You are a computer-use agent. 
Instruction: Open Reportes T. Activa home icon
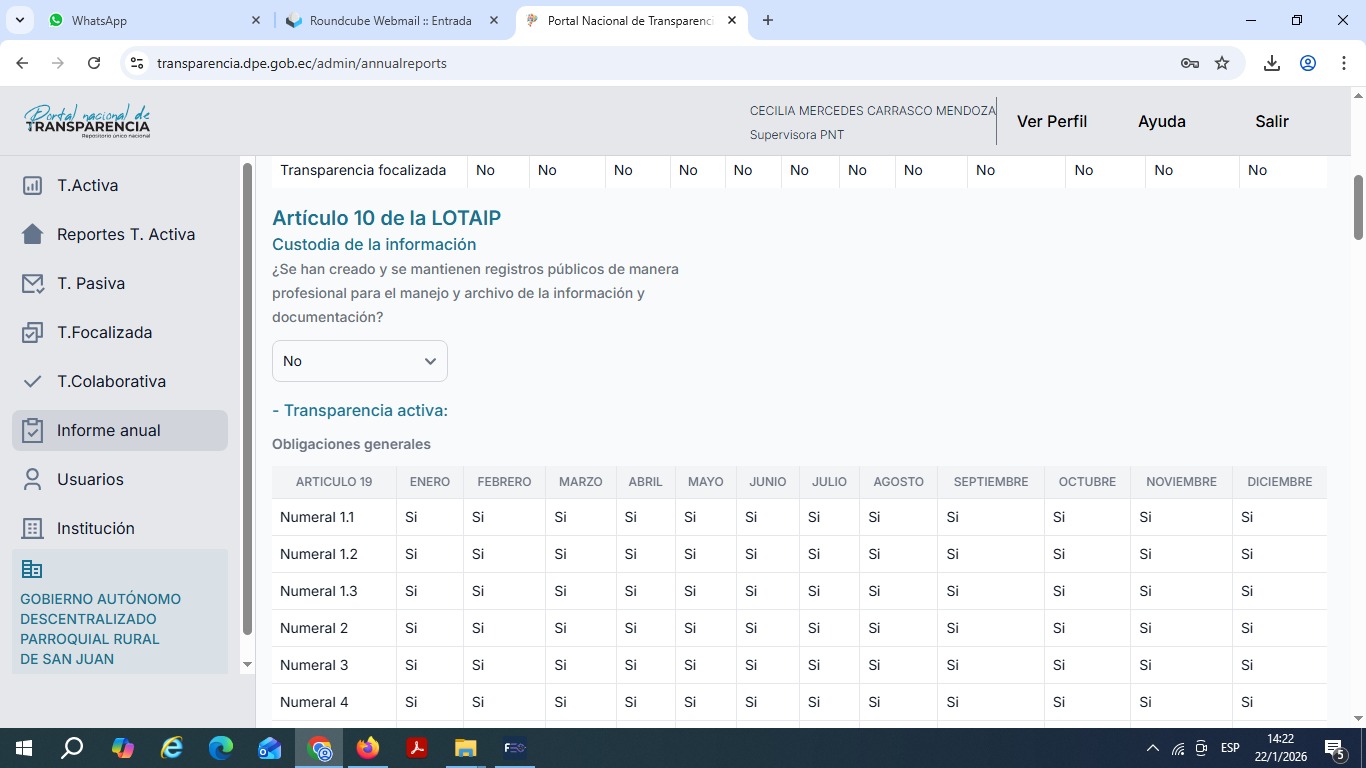coord(33,234)
